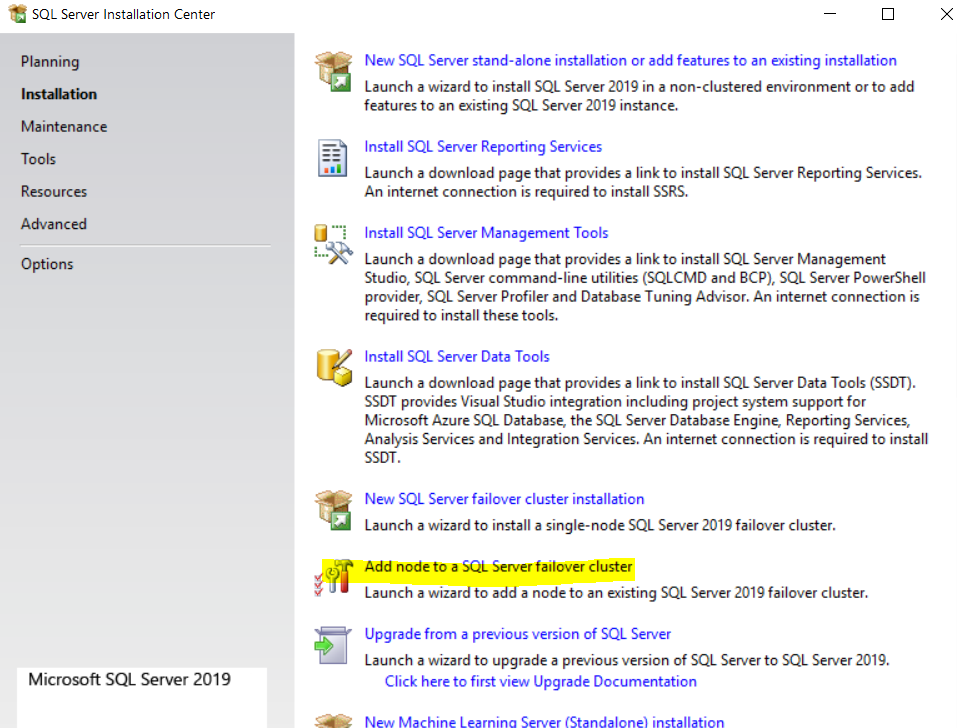Open the Maintenance section
Viewport: 957px width, 728px height.
64,126
